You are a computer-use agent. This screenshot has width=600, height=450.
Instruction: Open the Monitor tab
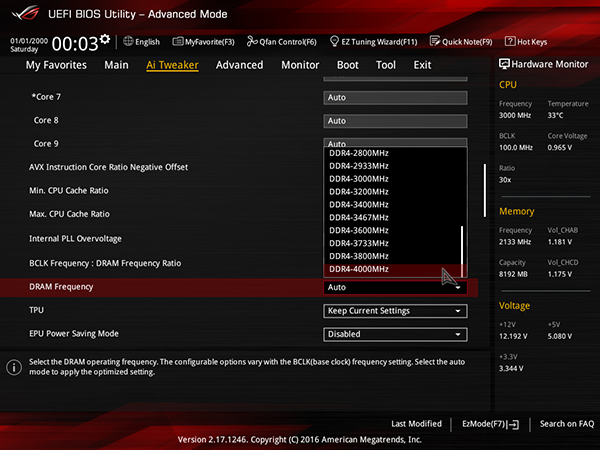pyautogui.click(x=300, y=65)
